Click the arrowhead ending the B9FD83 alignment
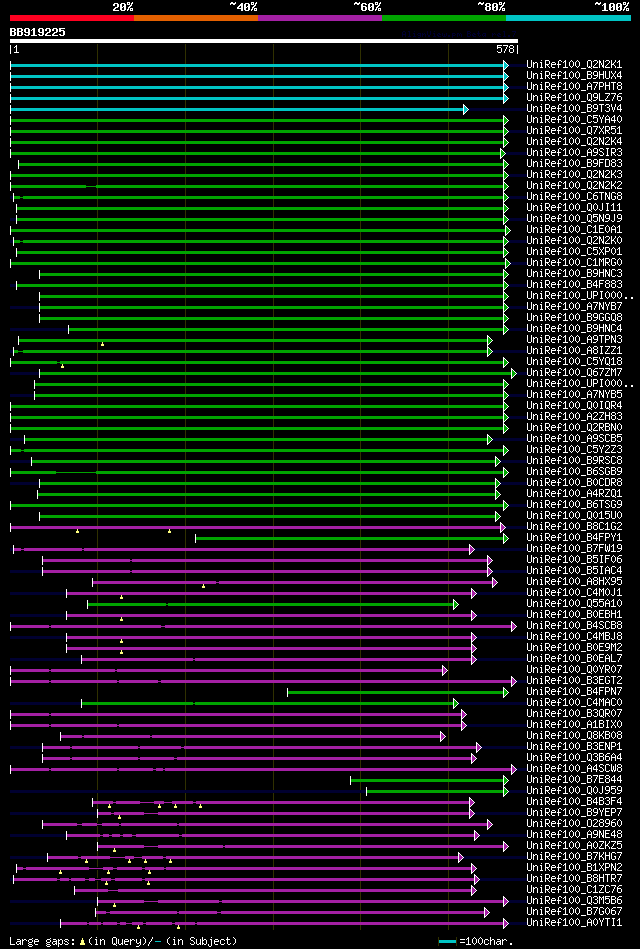The height and width of the screenshot is (949, 640). pos(506,164)
